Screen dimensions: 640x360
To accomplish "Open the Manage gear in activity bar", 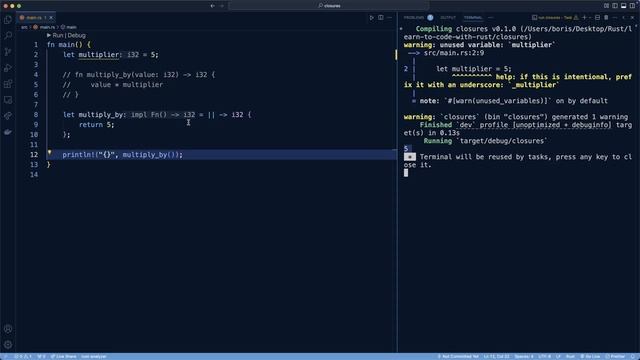I will coord(8,345).
